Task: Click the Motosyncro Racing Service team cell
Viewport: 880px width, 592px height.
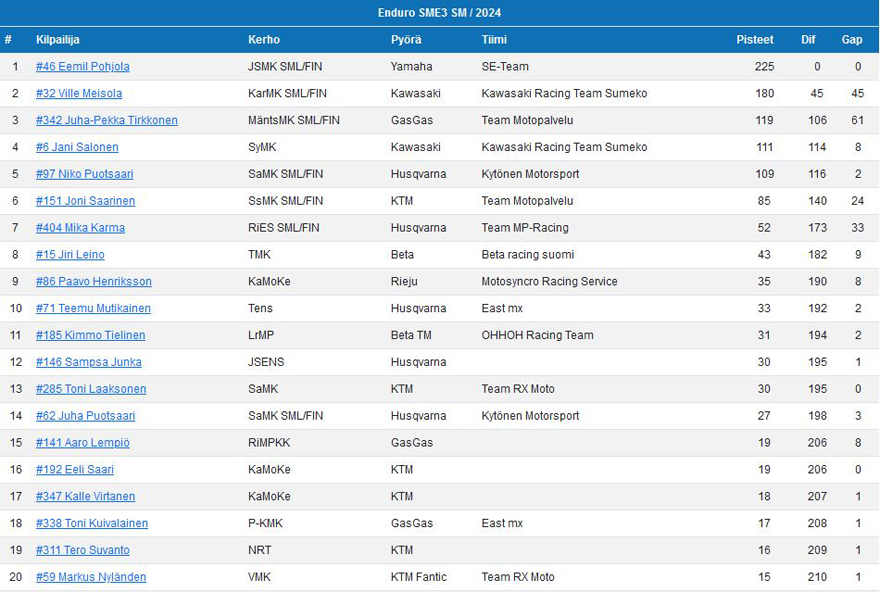Action: [549, 282]
